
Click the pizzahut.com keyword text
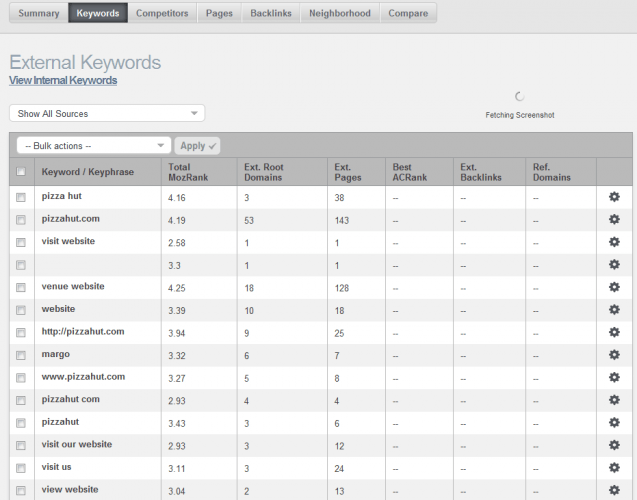click(71, 219)
